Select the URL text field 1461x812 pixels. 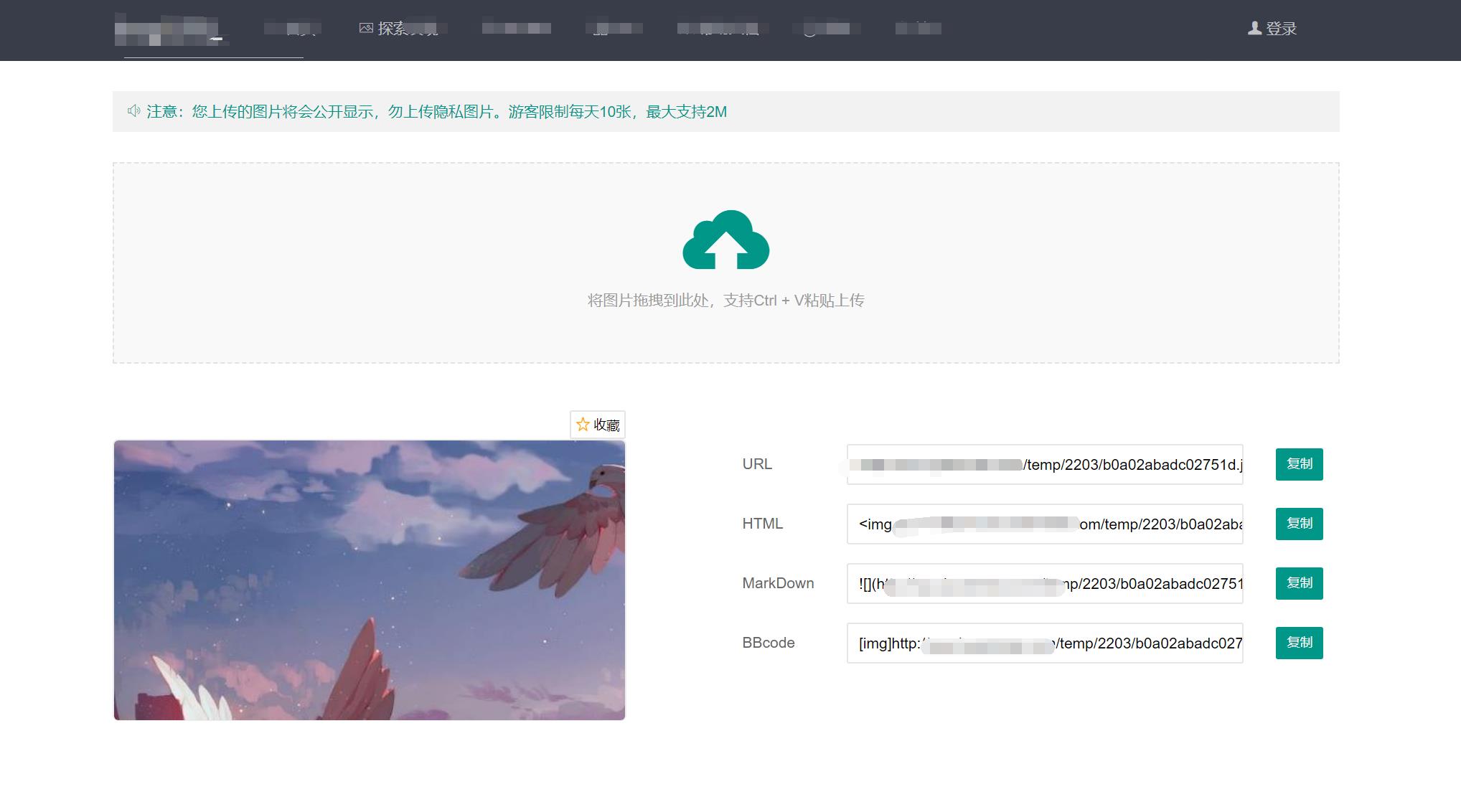click(x=1044, y=464)
